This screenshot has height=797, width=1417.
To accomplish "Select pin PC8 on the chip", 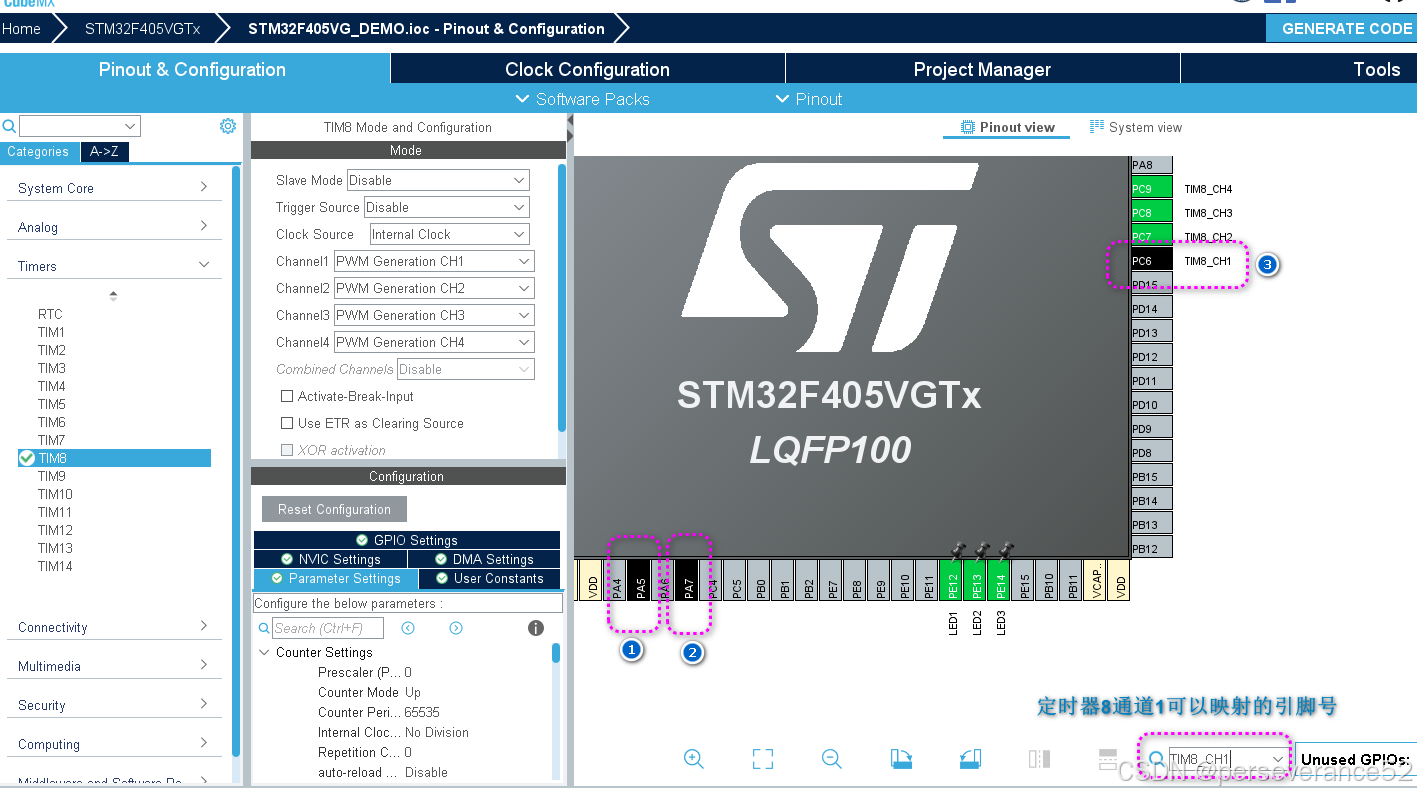I will pos(1151,212).
